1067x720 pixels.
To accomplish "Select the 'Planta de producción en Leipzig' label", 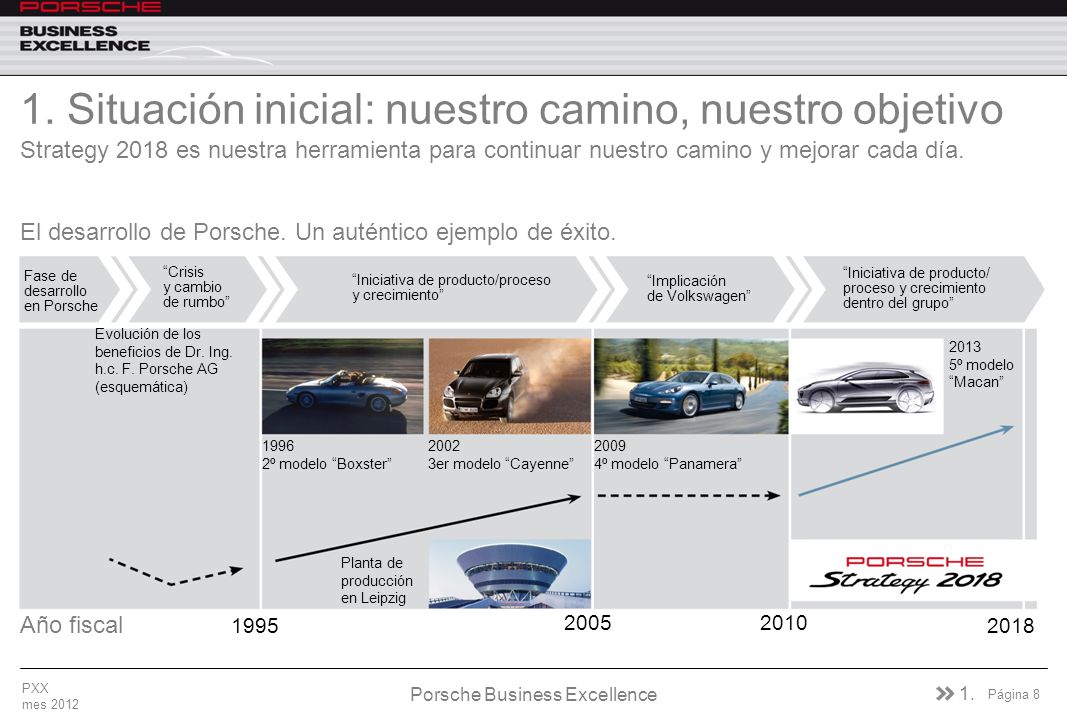I will (376, 580).
